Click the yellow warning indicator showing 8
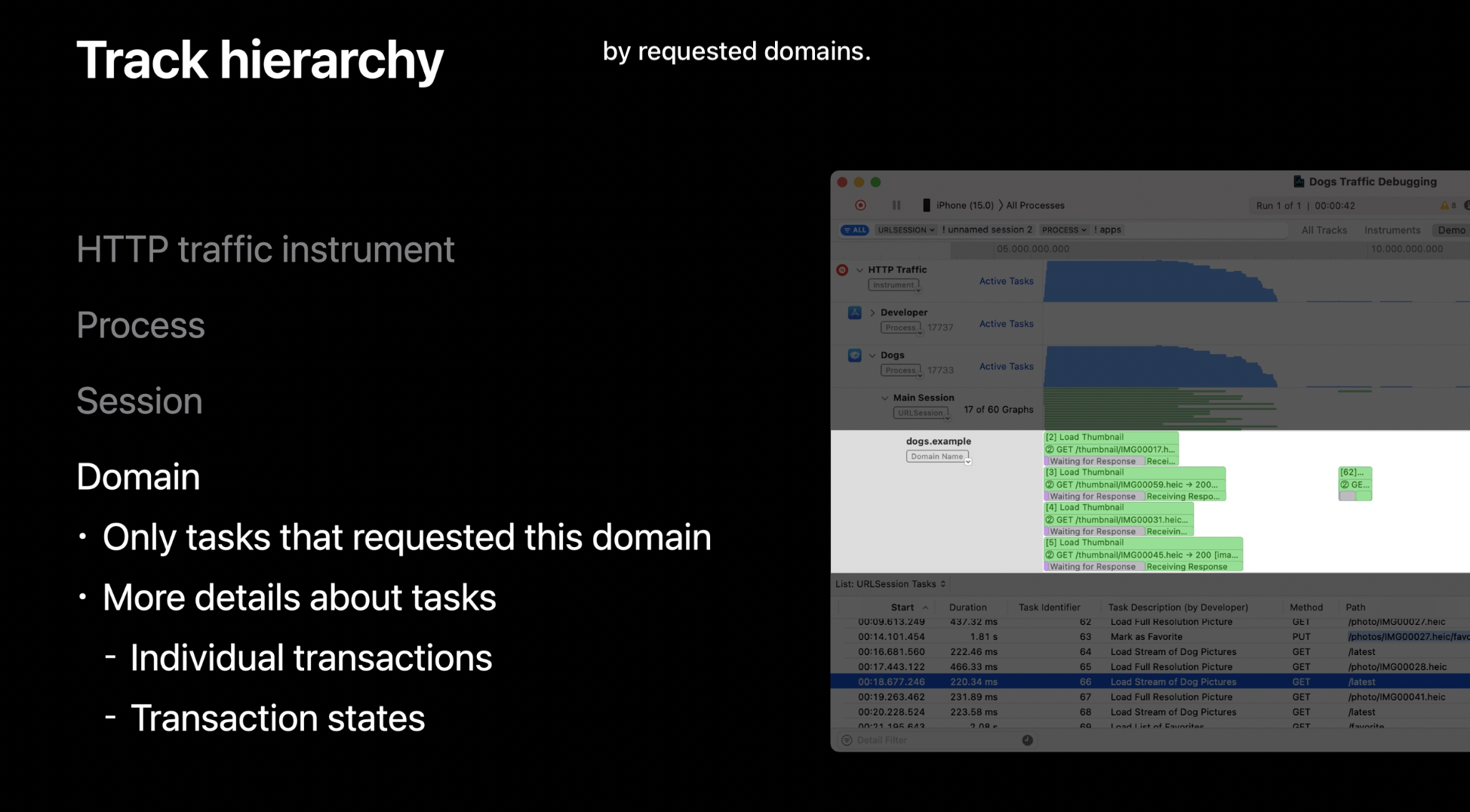 coord(1447,205)
